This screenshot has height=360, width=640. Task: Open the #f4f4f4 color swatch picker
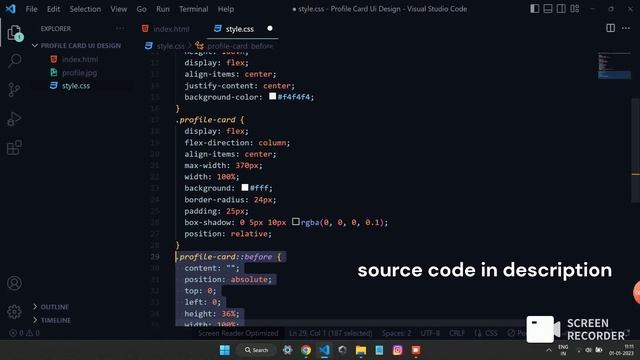click(x=273, y=96)
